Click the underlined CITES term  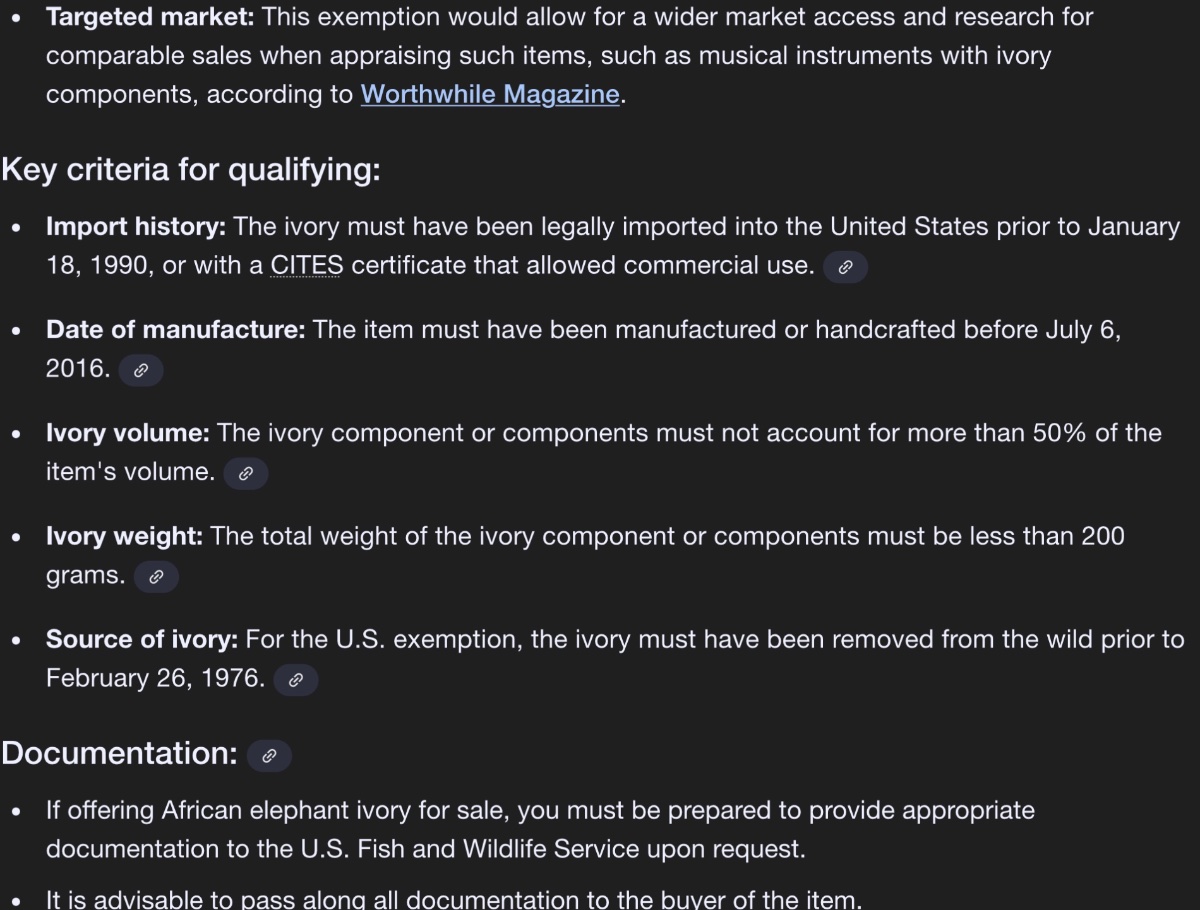(306, 266)
